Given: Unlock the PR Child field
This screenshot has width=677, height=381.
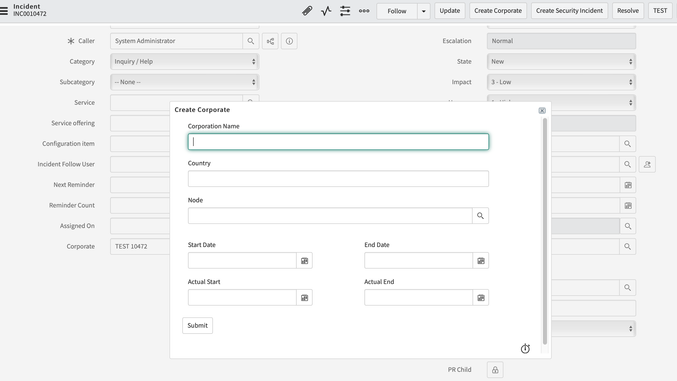Looking at the screenshot, I should 495,370.
